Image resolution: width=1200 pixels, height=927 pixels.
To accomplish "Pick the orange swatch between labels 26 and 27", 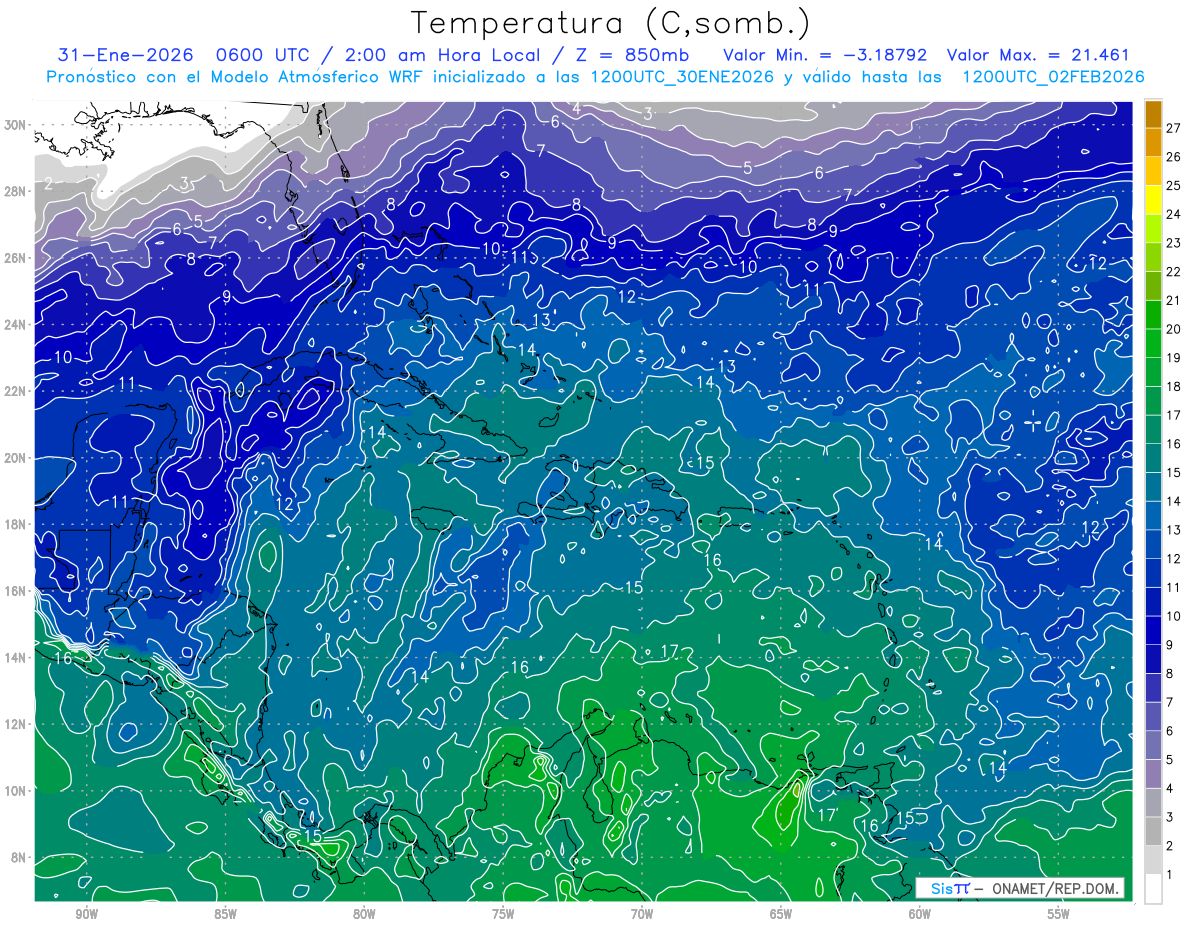I will pos(1153,142).
